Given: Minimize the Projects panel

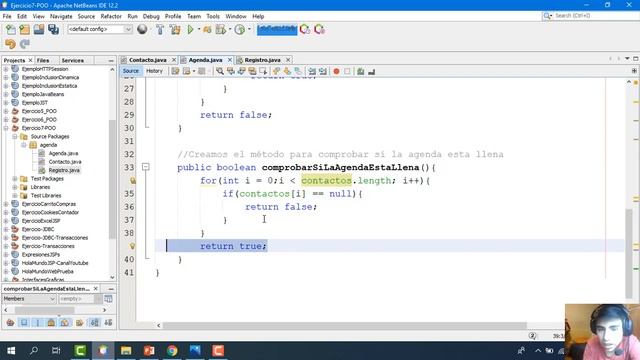Looking at the screenshot, I should click(111, 60).
